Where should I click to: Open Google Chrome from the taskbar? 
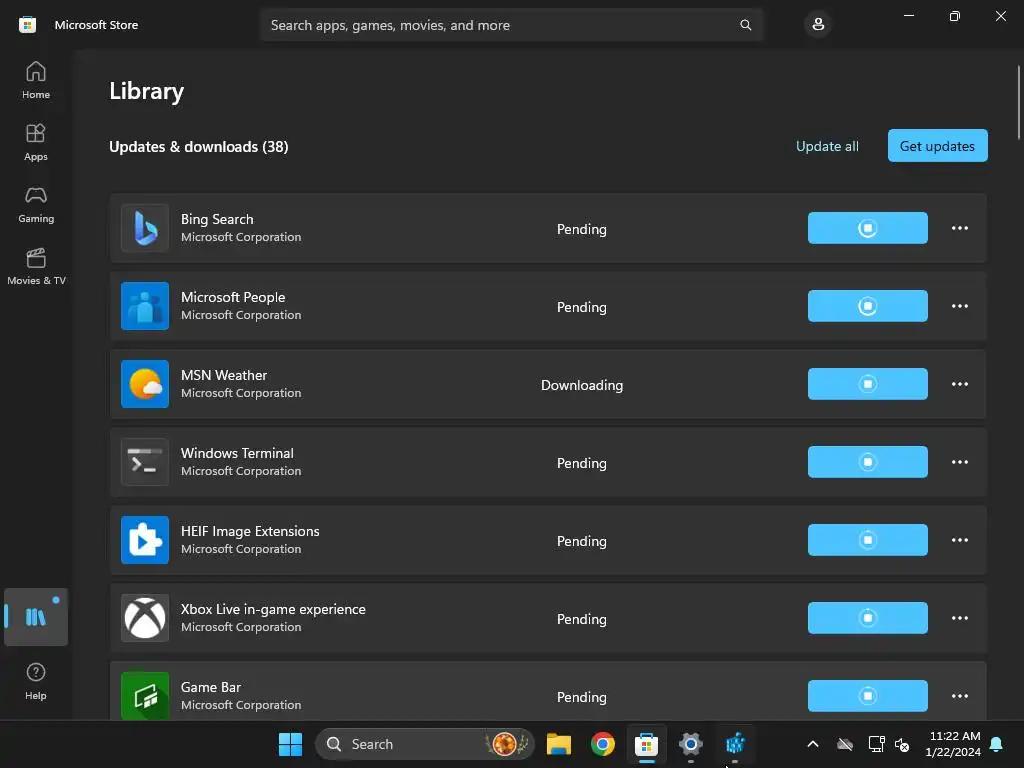coord(603,744)
